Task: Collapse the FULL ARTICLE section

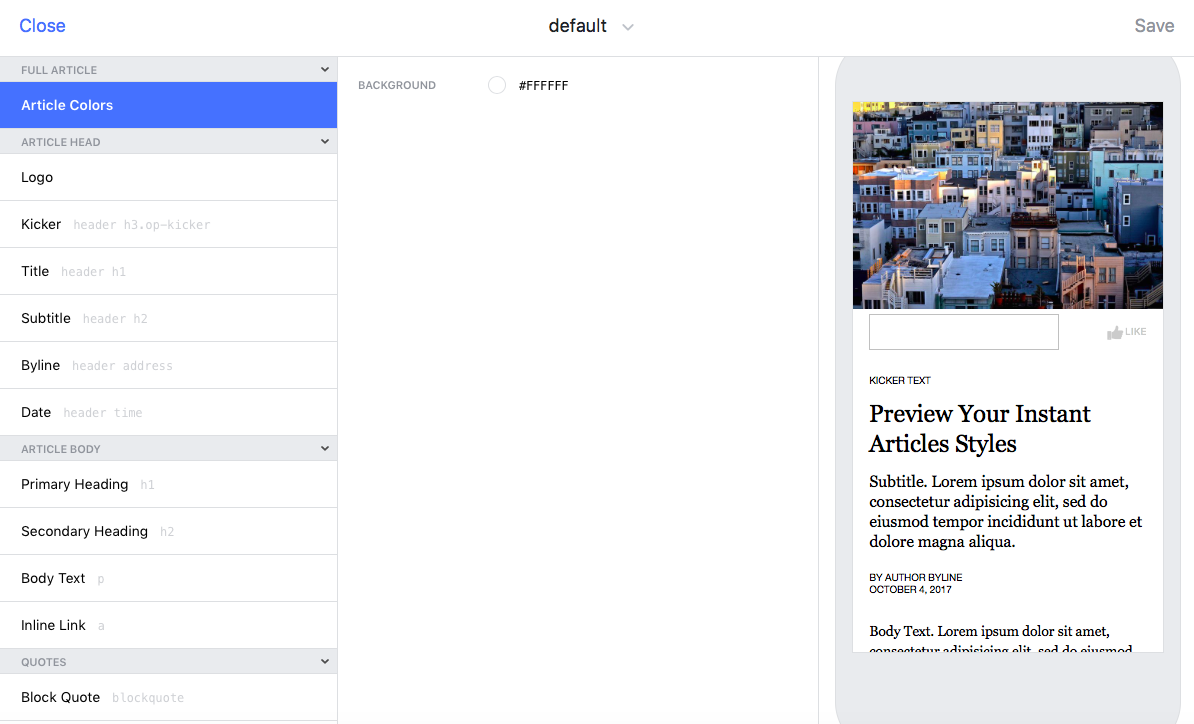Action: (324, 69)
